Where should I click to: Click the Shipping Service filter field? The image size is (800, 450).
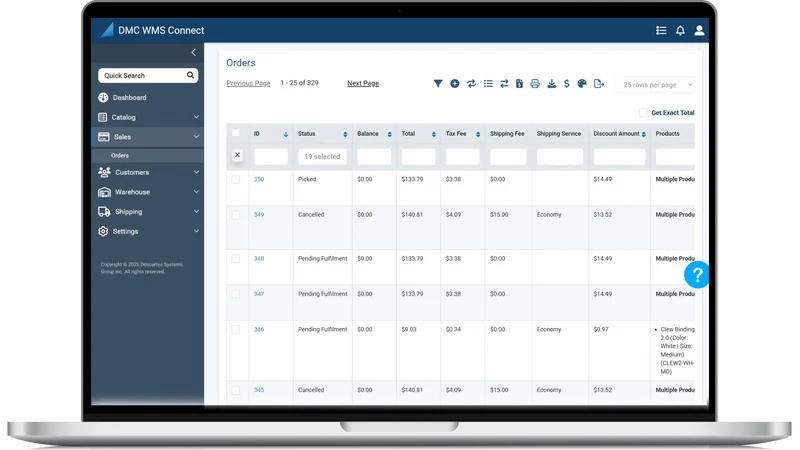pyautogui.click(x=560, y=157)
